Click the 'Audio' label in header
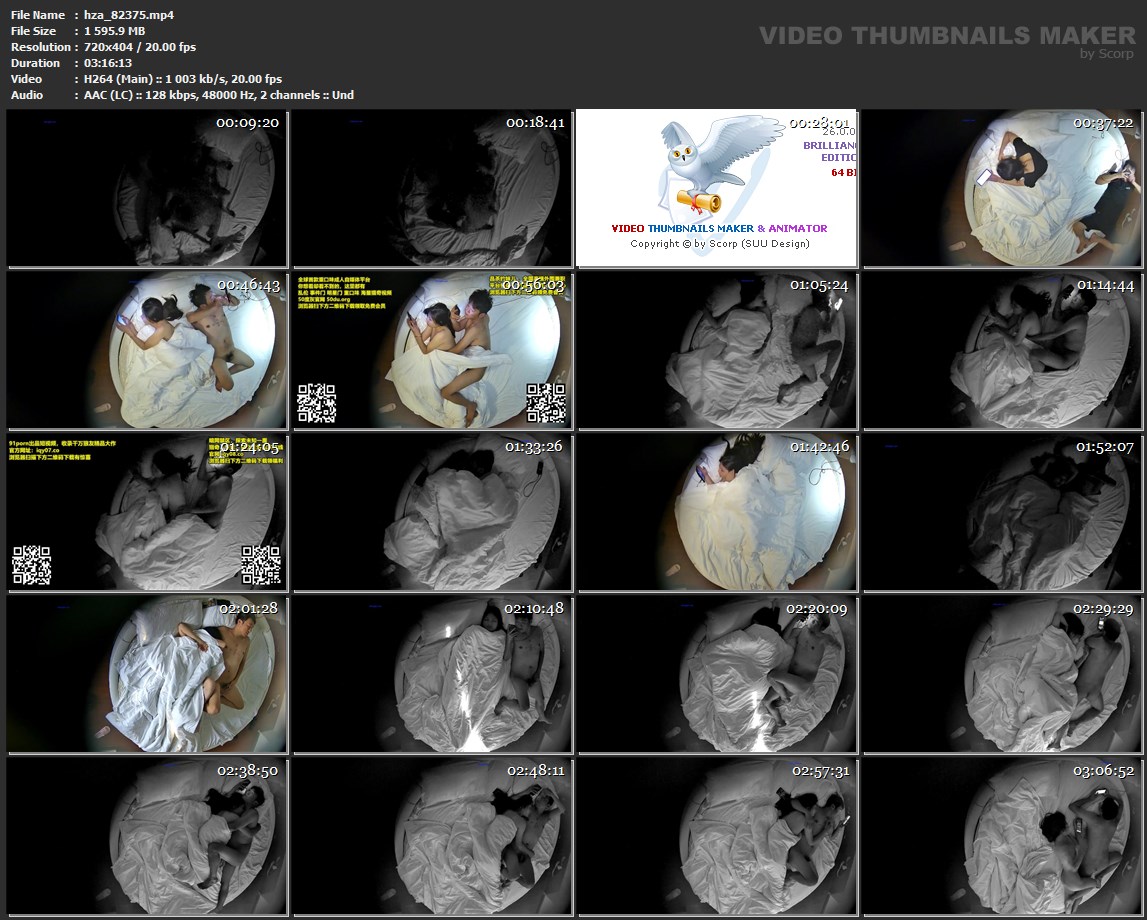1147x920 pixels. [x=27, y=95]
